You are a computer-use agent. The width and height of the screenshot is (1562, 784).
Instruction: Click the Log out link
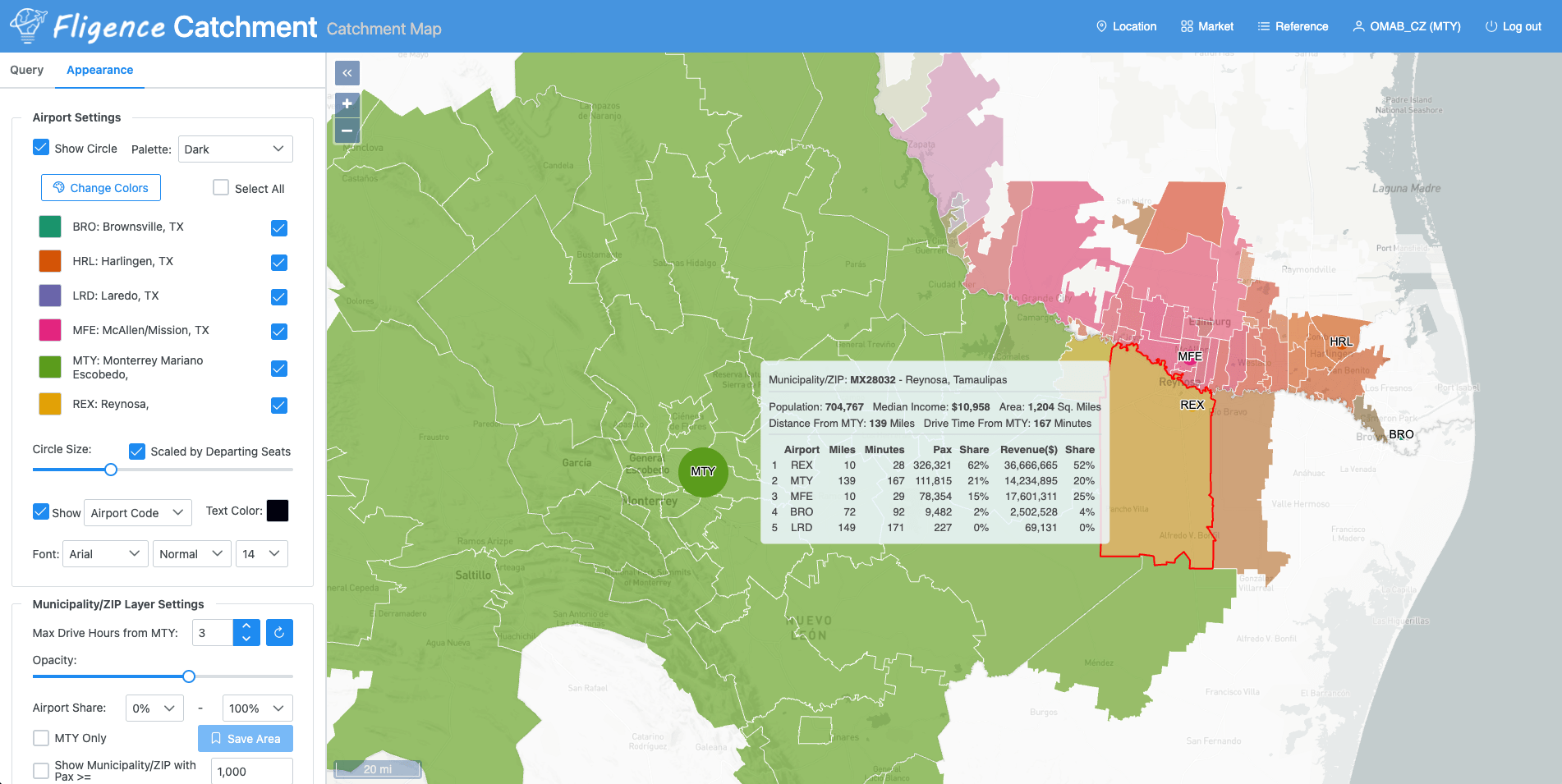(1513, 26)
